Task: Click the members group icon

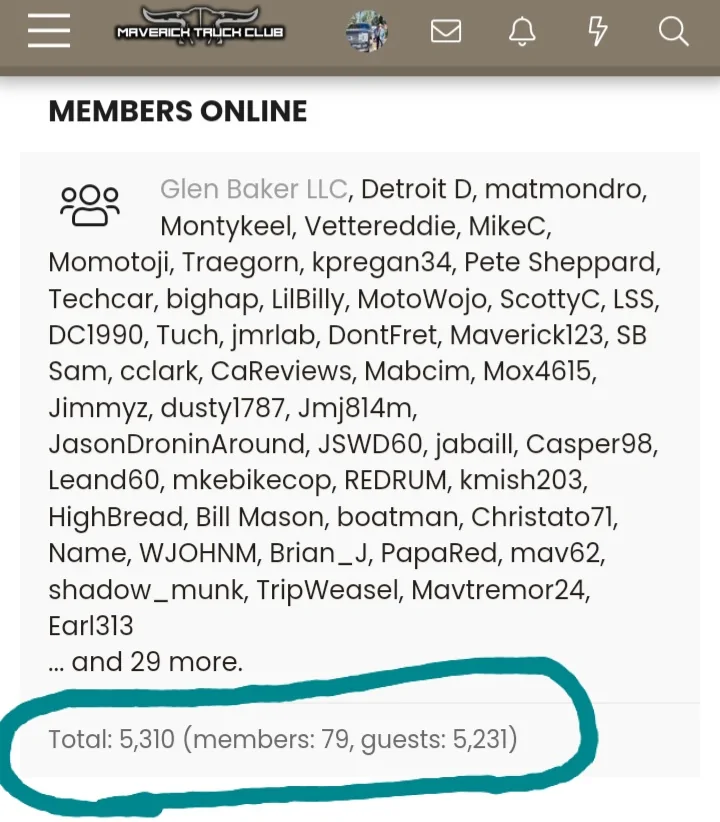Action: coord(89,204)
